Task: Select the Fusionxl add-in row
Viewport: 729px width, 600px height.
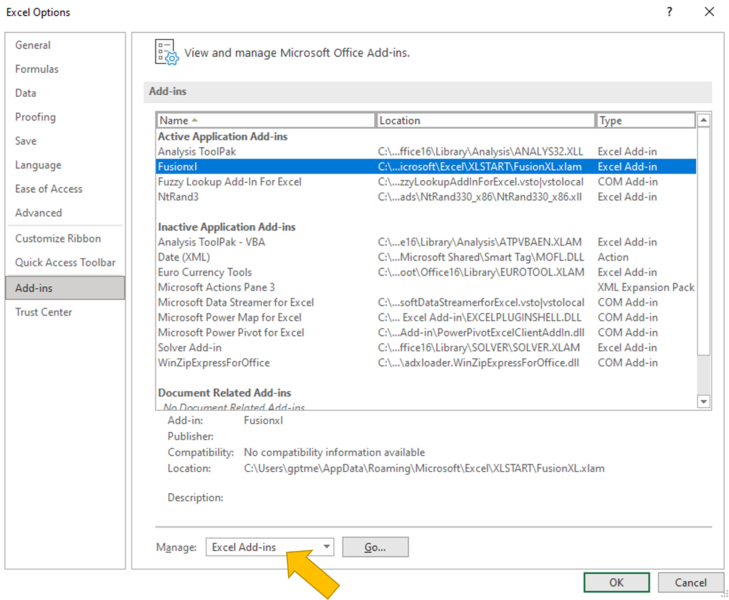Action: [x=426, y=166]
